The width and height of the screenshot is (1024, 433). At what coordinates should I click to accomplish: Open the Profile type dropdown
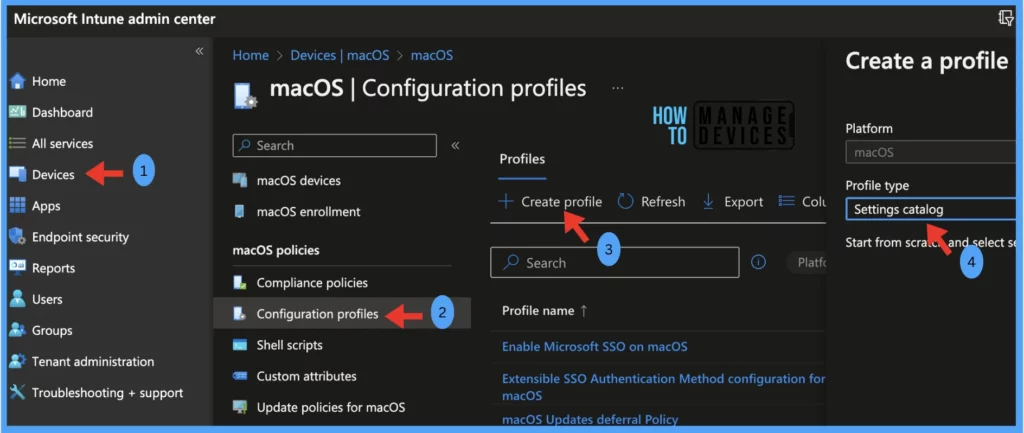point(931,210)
